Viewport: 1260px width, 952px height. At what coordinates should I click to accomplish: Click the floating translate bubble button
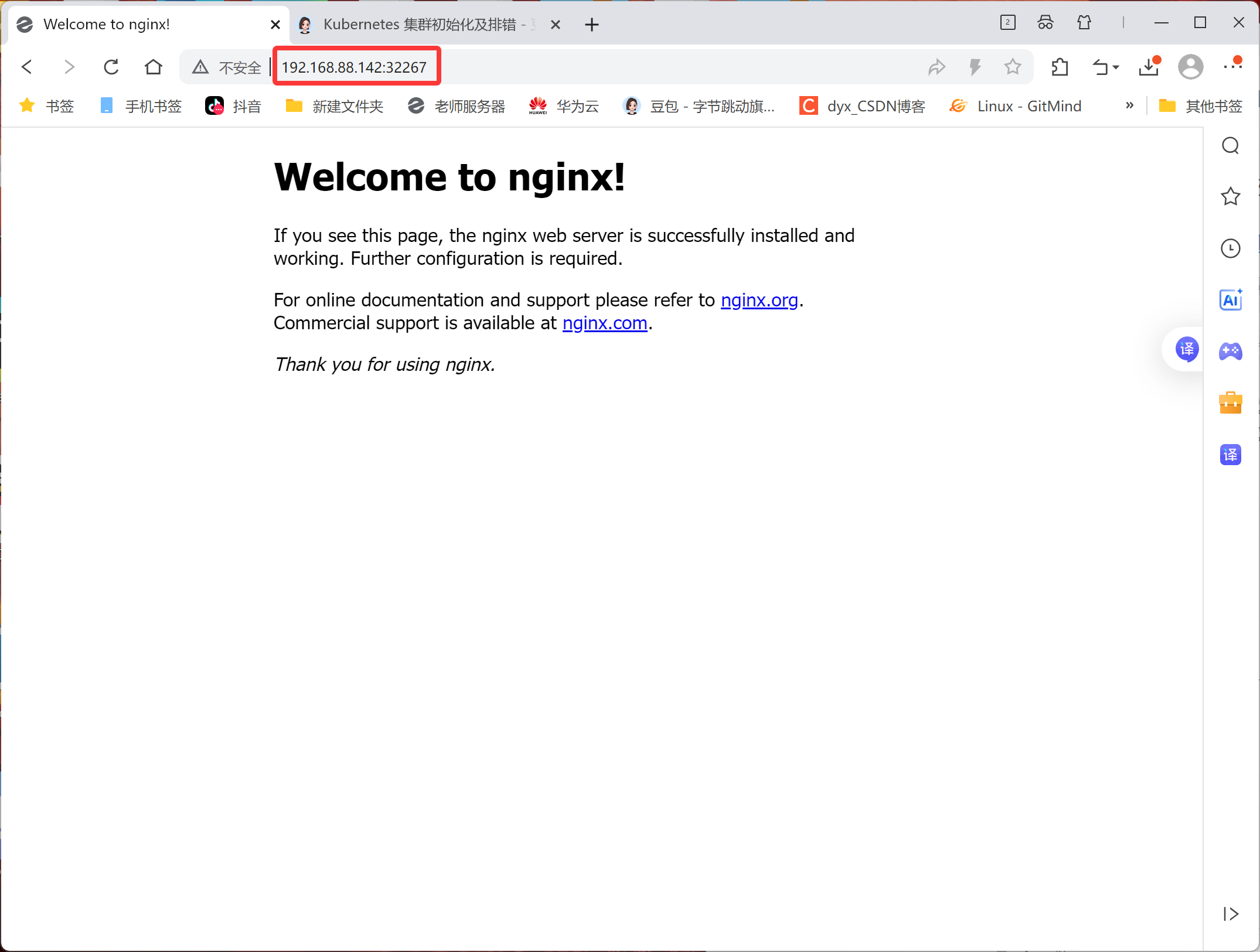tap(1187, 349)
